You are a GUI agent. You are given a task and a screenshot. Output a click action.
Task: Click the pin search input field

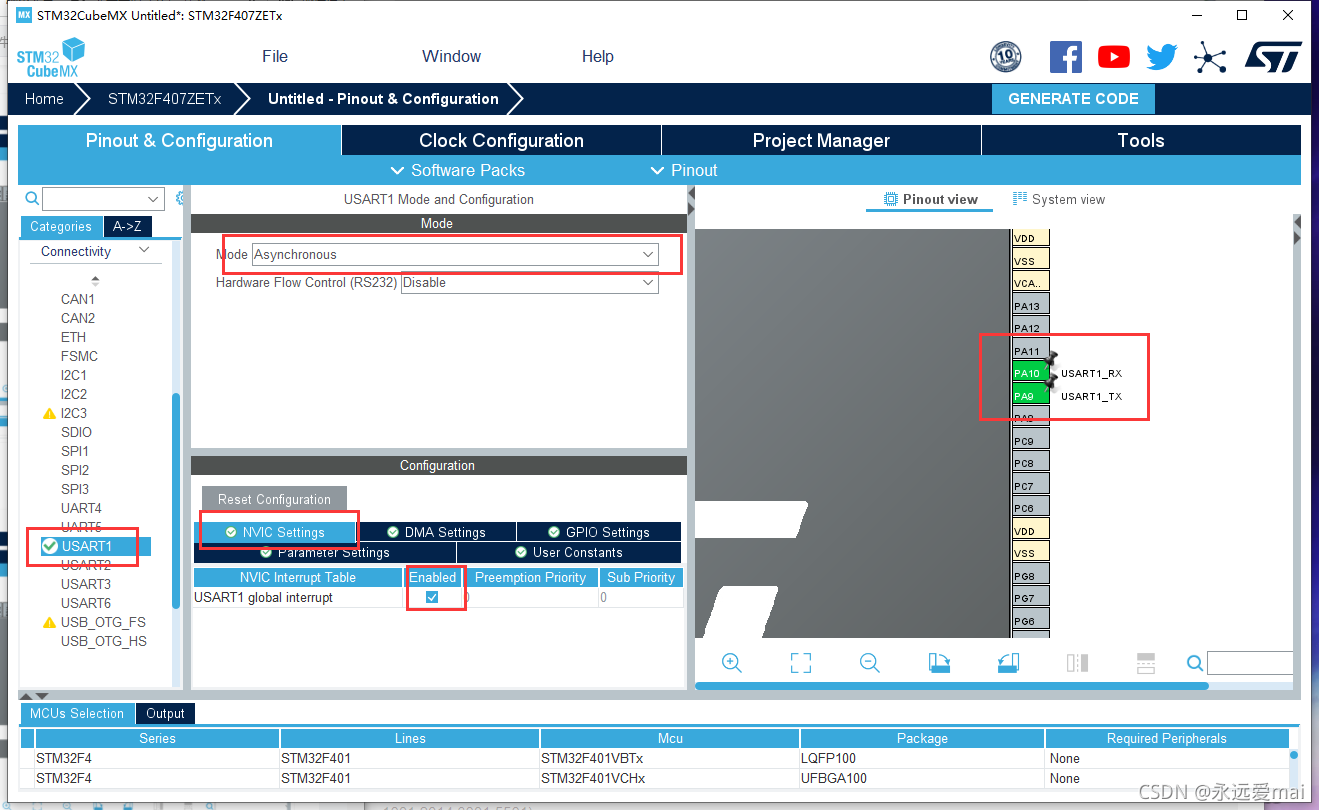[x=1250, y=663]
